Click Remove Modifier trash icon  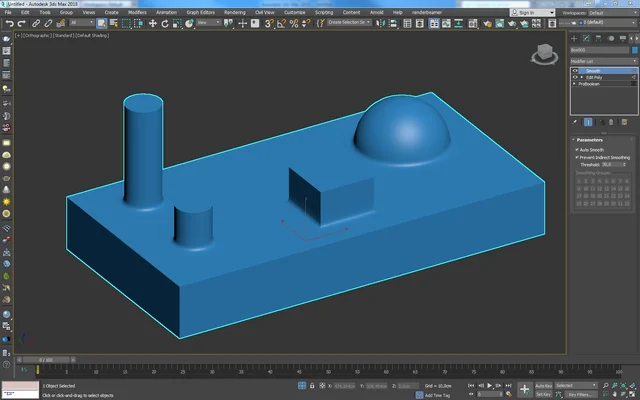[x=611, y=122]
